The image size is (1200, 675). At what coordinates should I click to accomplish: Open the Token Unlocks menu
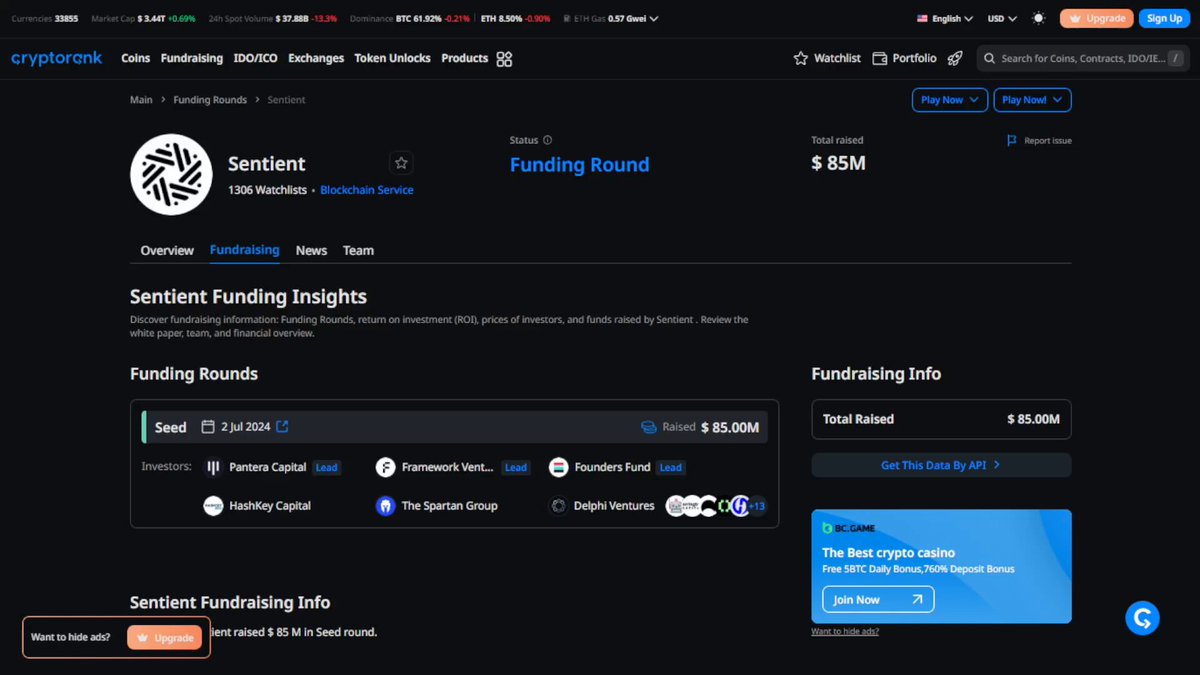coord(392,59)
